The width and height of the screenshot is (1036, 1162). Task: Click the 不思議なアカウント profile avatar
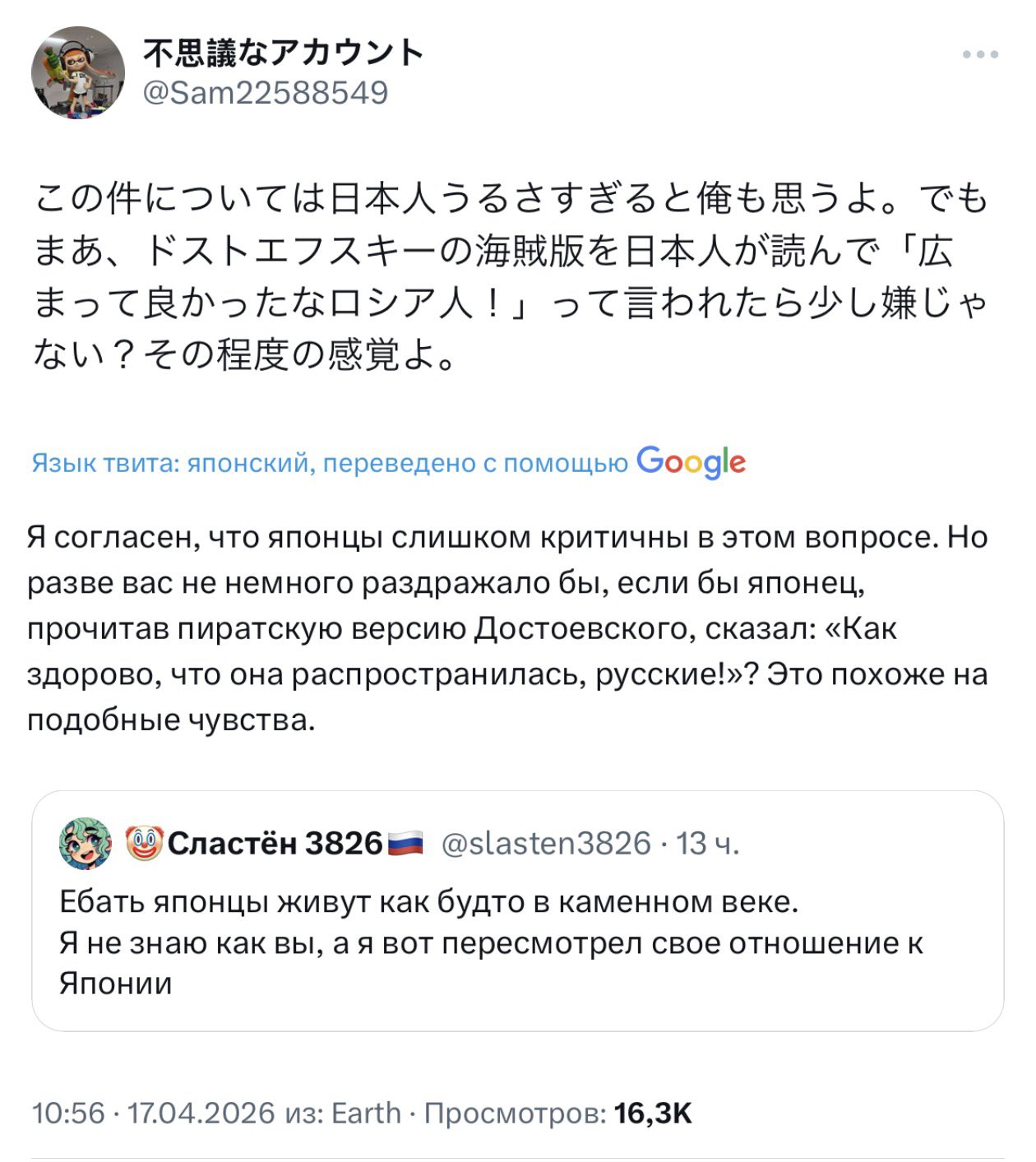click(78, 72)
